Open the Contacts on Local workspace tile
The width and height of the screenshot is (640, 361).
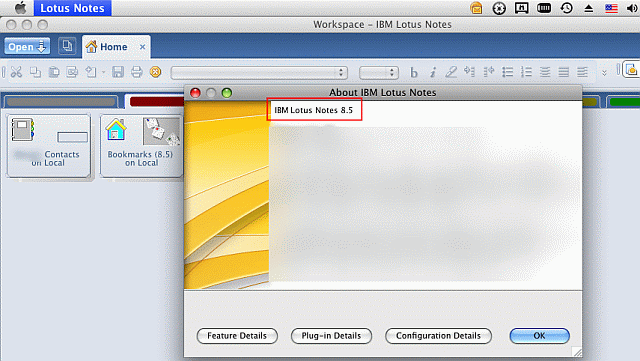point(49,146)
